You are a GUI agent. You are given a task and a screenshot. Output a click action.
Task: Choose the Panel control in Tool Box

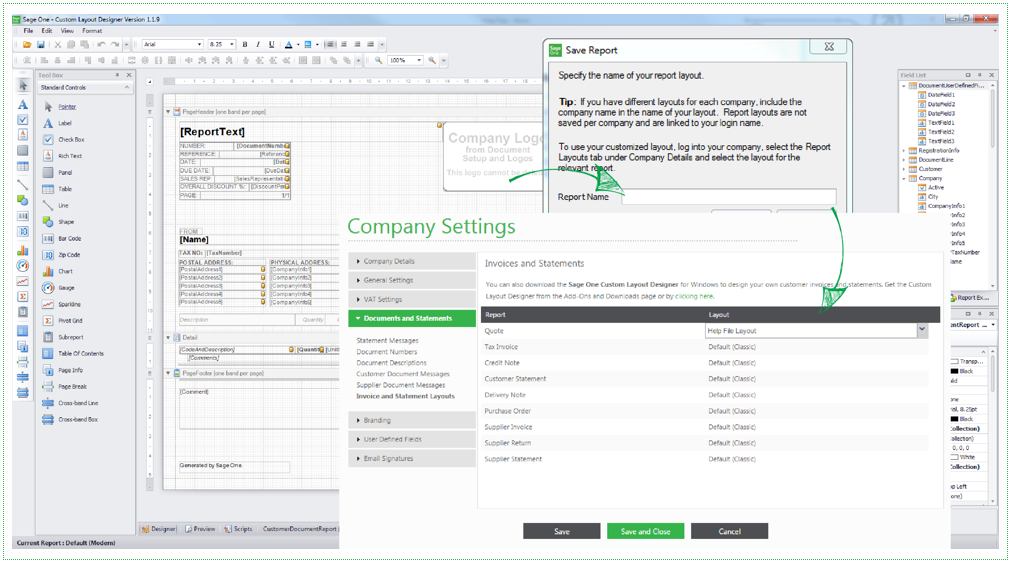[x=57, y=173]
